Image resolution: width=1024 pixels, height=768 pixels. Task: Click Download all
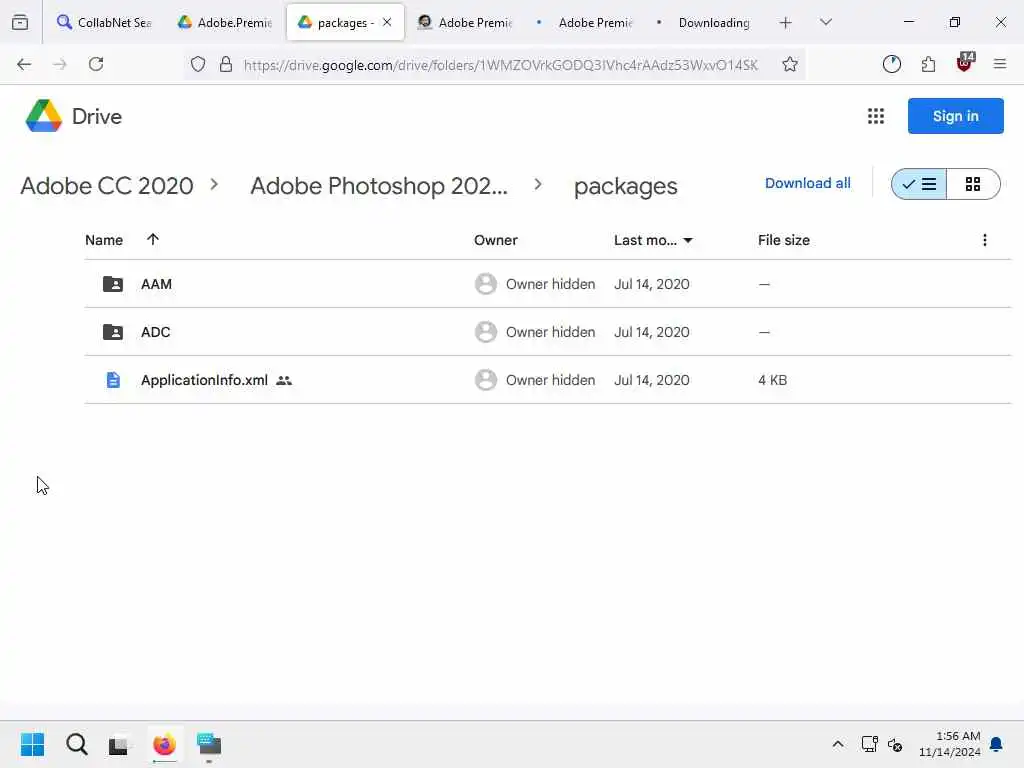tap(807, 184)
